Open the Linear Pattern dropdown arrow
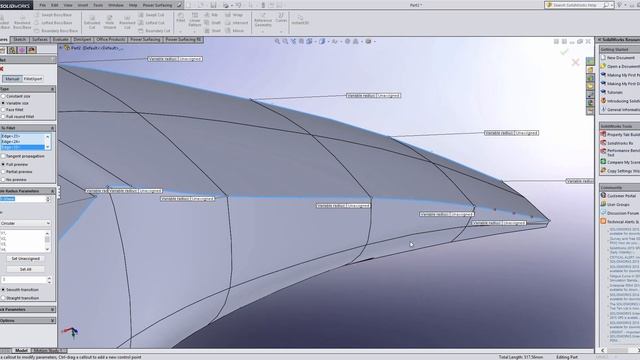The image size is (640, 360). pyautogui.click(x=195, y=31)
